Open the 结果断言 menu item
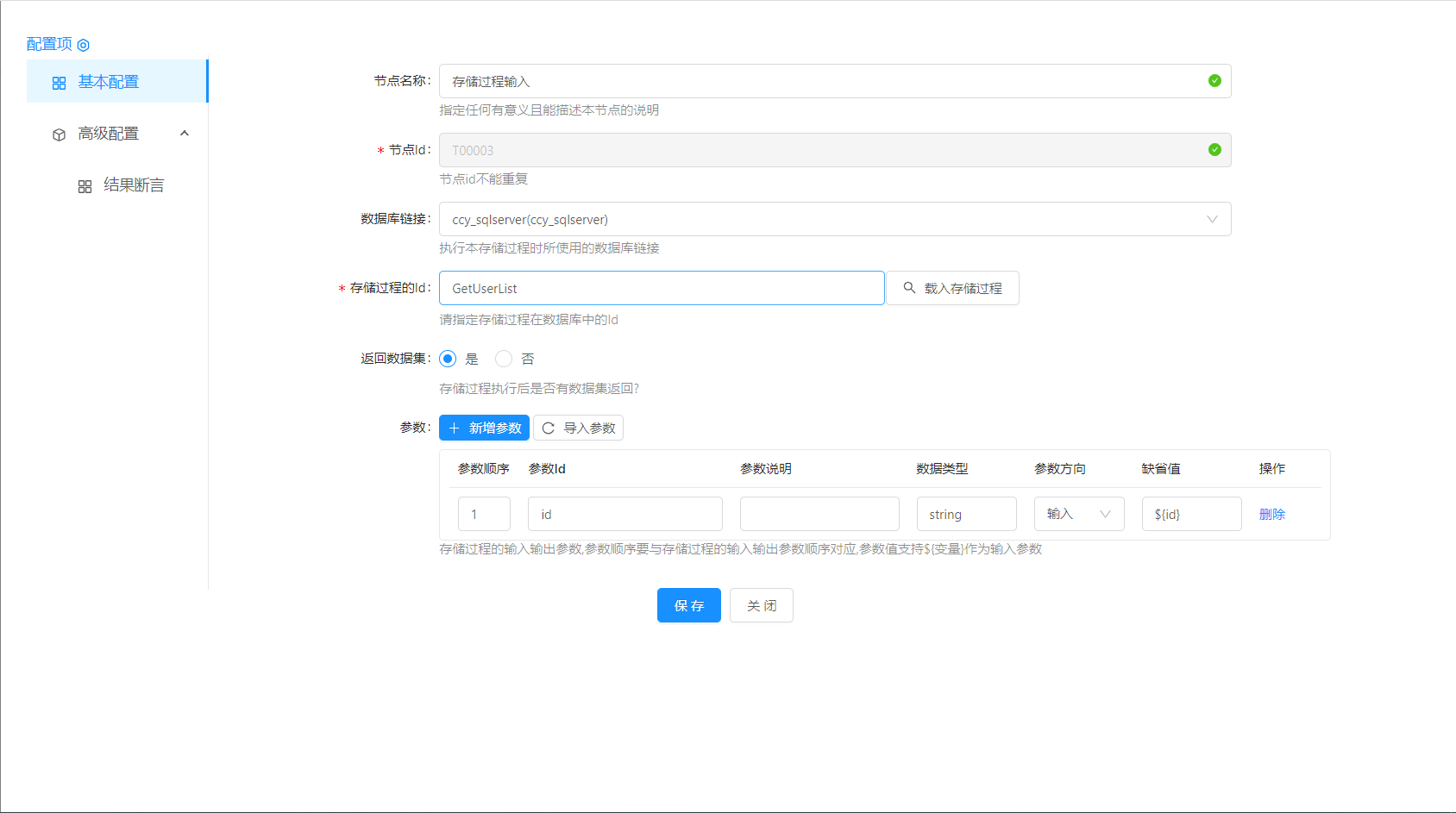The image size is (1456, 813). pos(134,185)
